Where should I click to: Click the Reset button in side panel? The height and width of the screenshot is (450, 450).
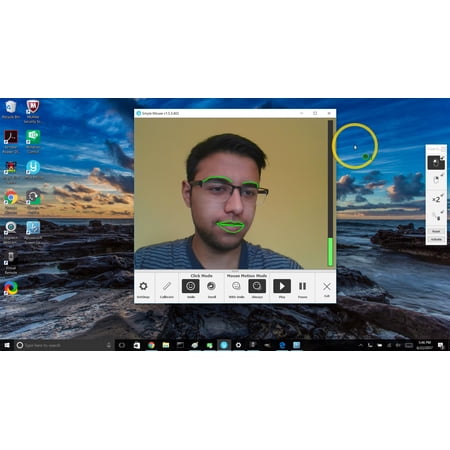(x=436, y=231)
